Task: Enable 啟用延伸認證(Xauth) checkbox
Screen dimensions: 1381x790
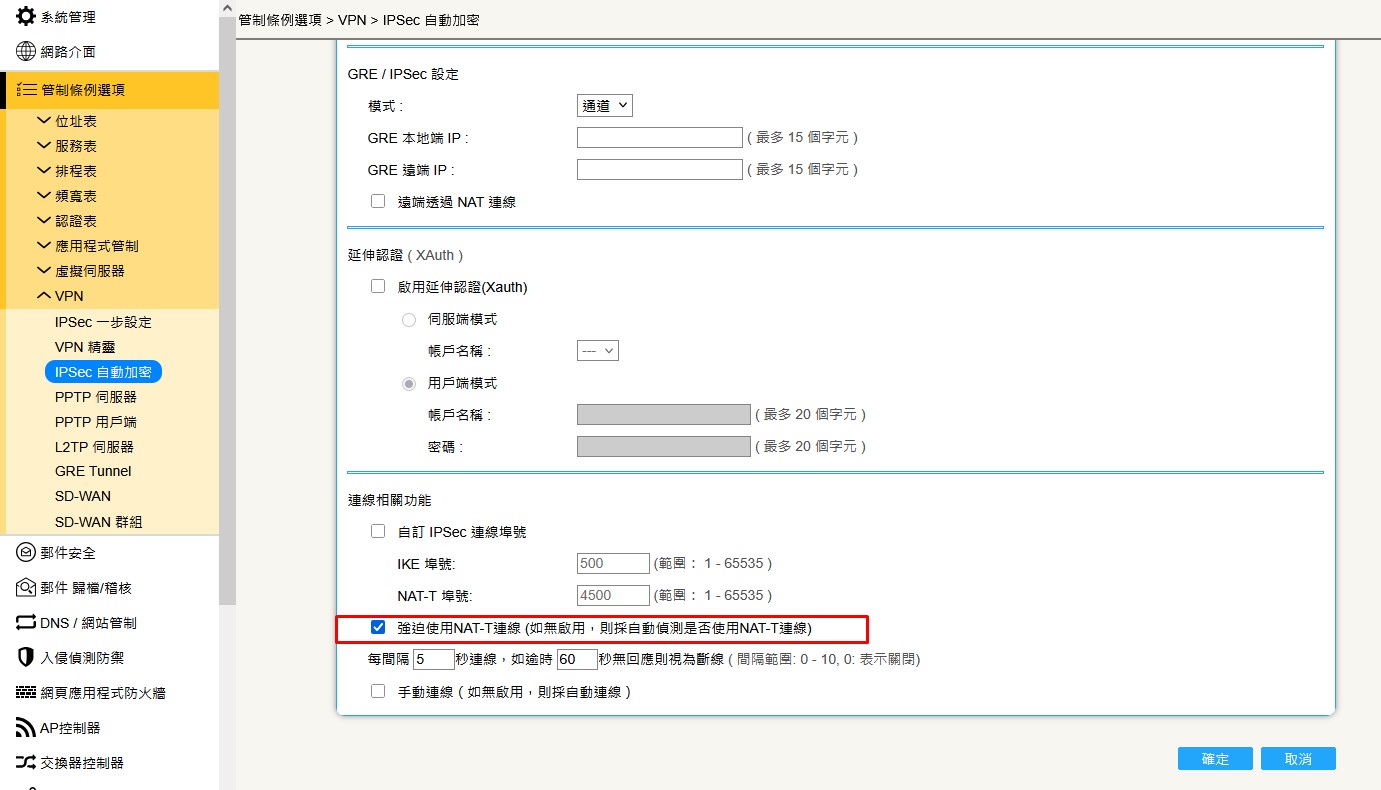Action: pyautogui.click(x=378, y=286)
